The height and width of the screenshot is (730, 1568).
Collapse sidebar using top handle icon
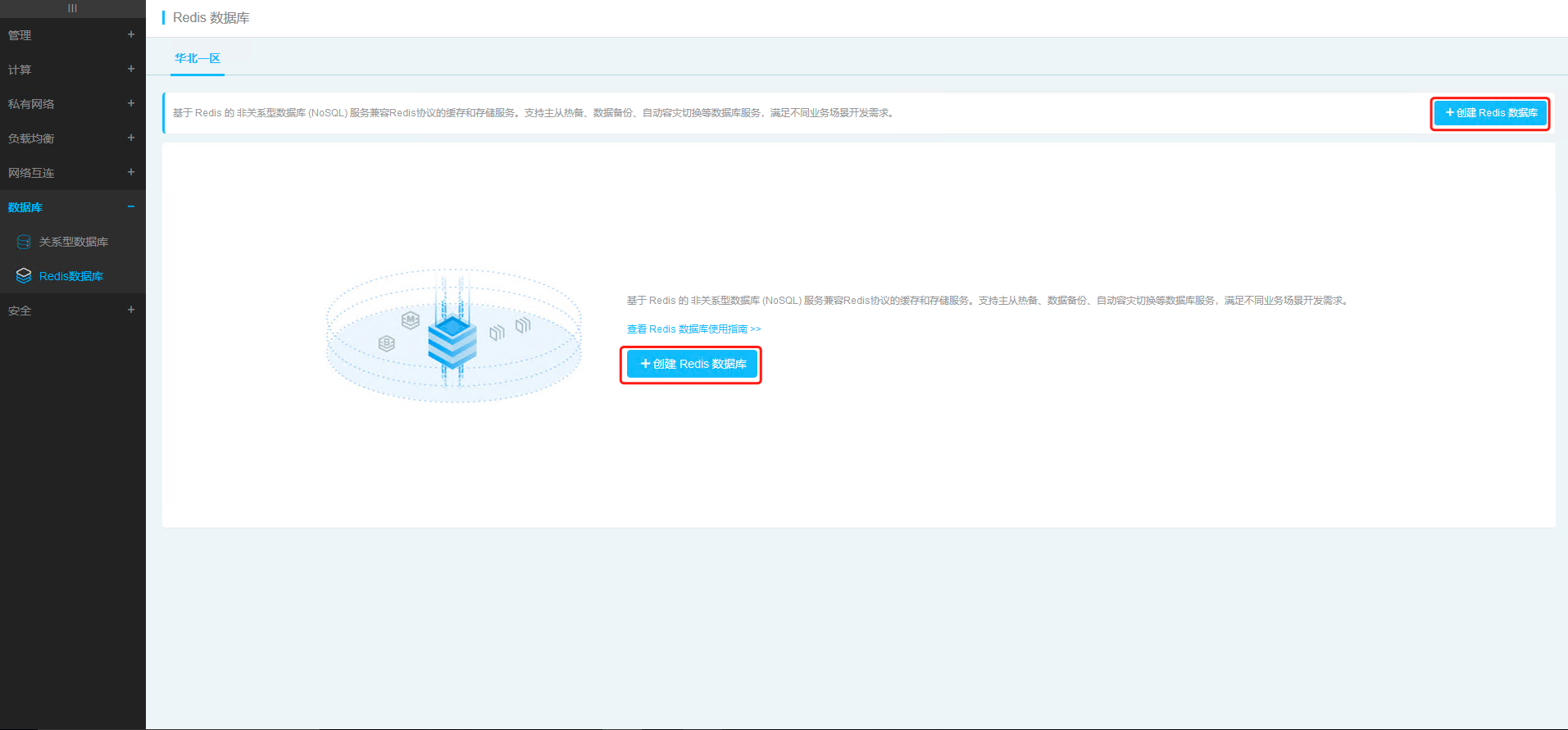tap(72, 8)
